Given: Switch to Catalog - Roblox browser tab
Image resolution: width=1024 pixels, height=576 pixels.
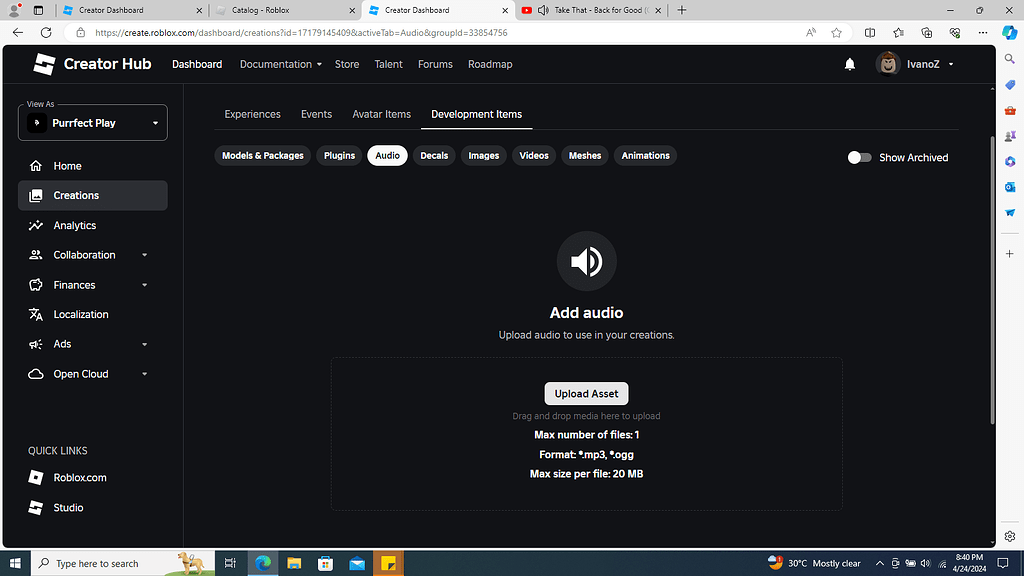Looking at the screenshot, I should tap(285, 10).
